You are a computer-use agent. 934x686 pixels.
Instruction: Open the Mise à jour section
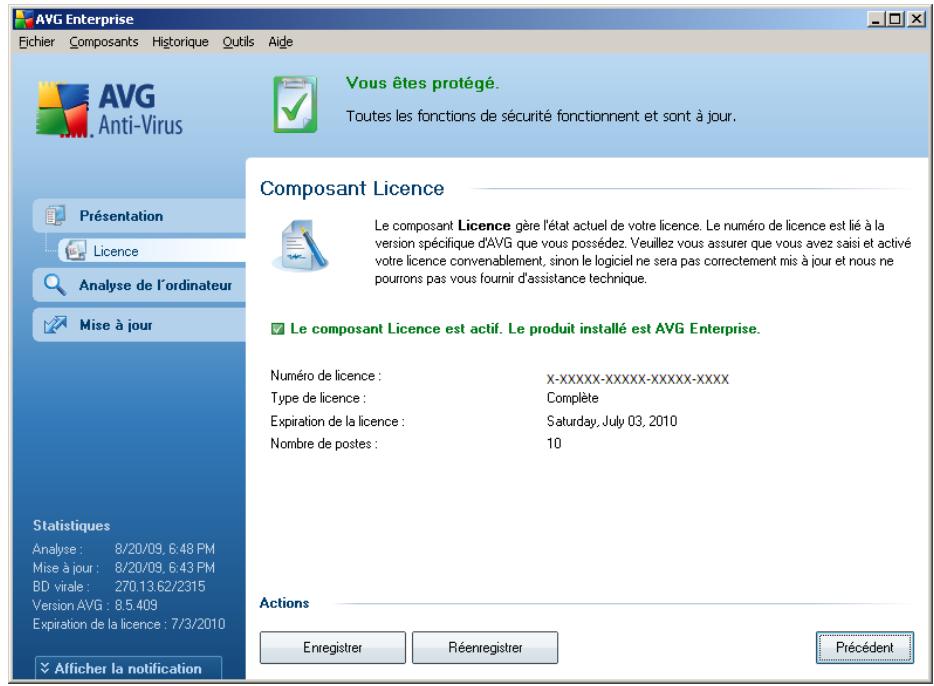pyautogui.click(x=139, y=325)
